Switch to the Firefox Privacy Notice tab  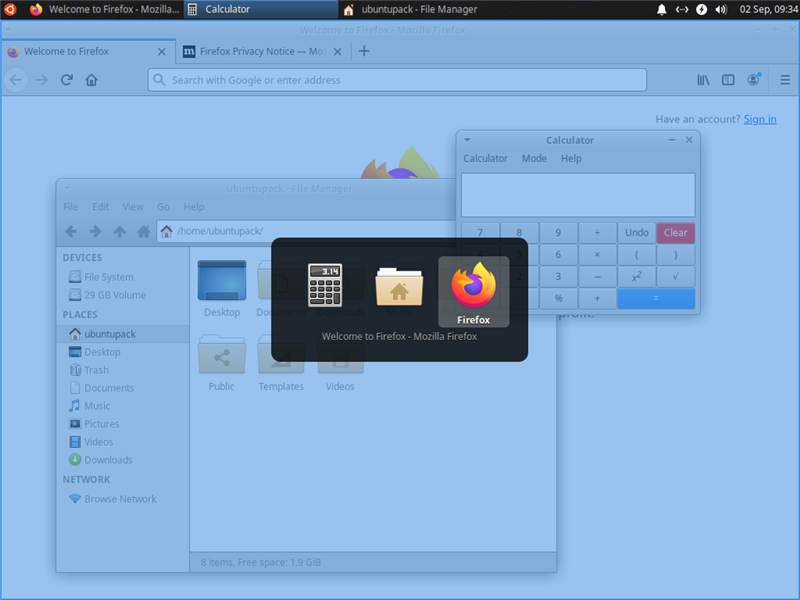(x=263, y=52)
